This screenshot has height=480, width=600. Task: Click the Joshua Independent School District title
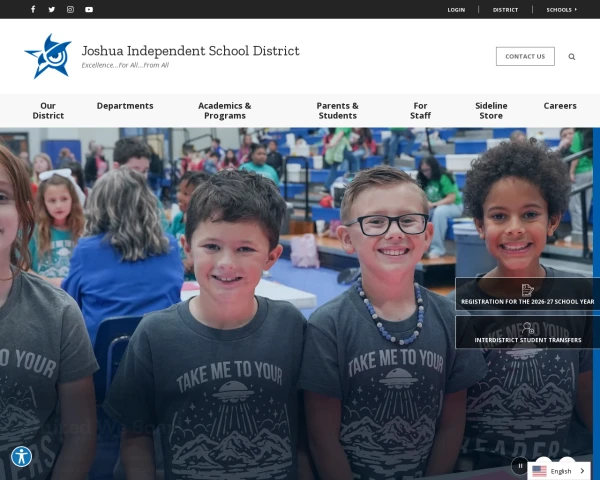click(191, 51)
